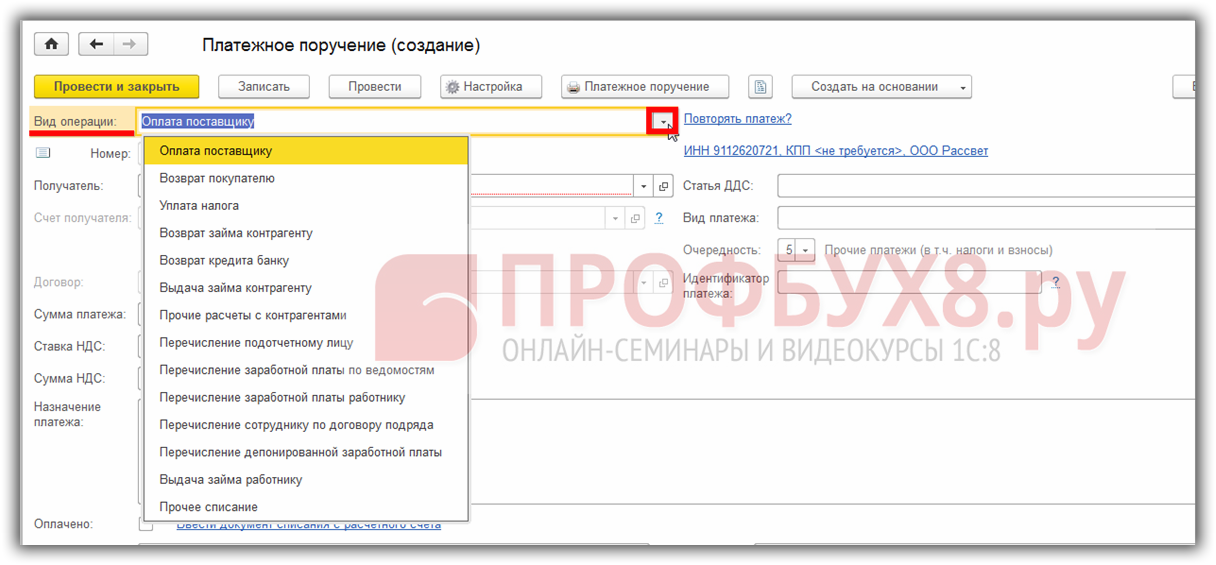Open the Получатель field dropdown arrow
The width and height of the screenshot is (1216, 565).
(642, 186)
